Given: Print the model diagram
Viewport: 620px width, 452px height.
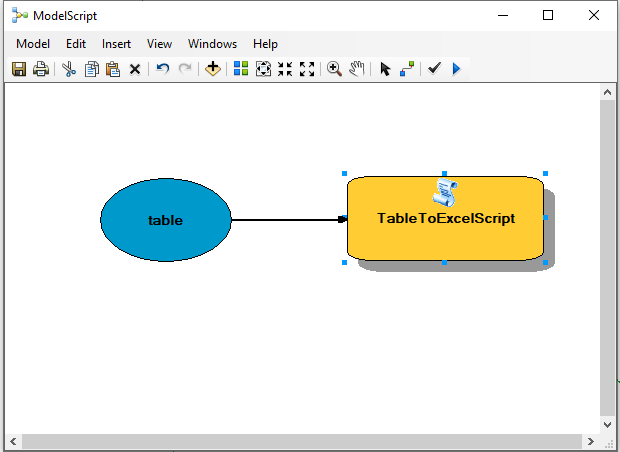Looking at the screenshot, I should coord(41,69).
